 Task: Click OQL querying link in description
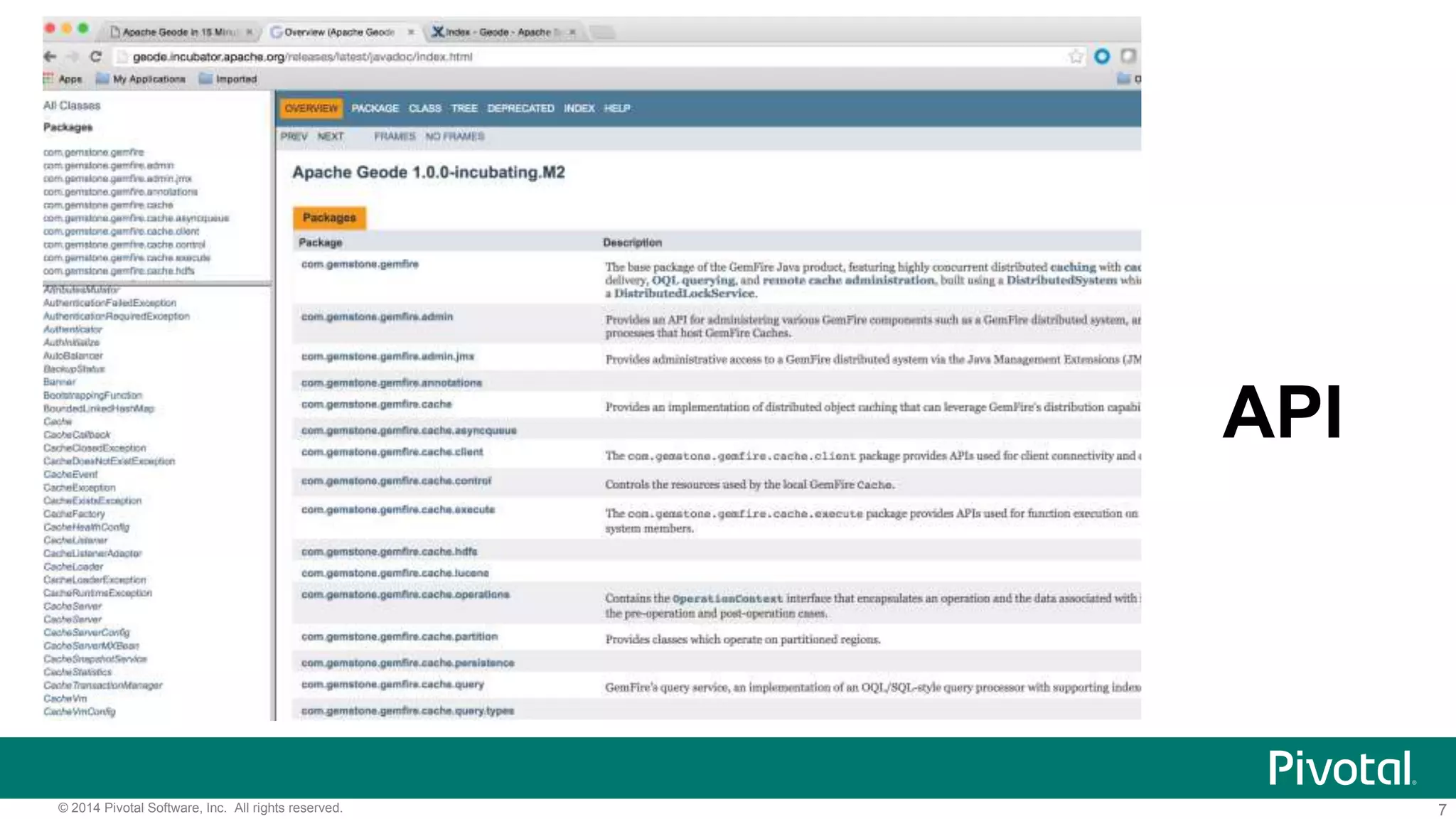click(x=693, y=280)
